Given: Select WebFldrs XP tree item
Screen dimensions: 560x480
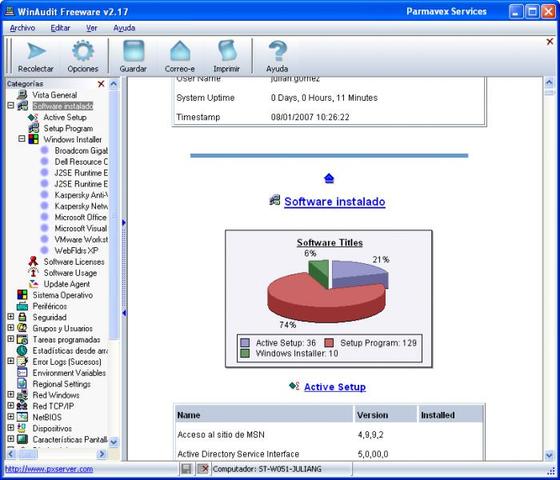Looking at the screenshot, I should coord(76,250).
